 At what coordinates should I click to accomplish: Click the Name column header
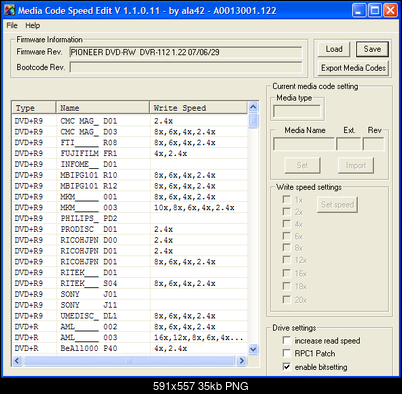103,108
